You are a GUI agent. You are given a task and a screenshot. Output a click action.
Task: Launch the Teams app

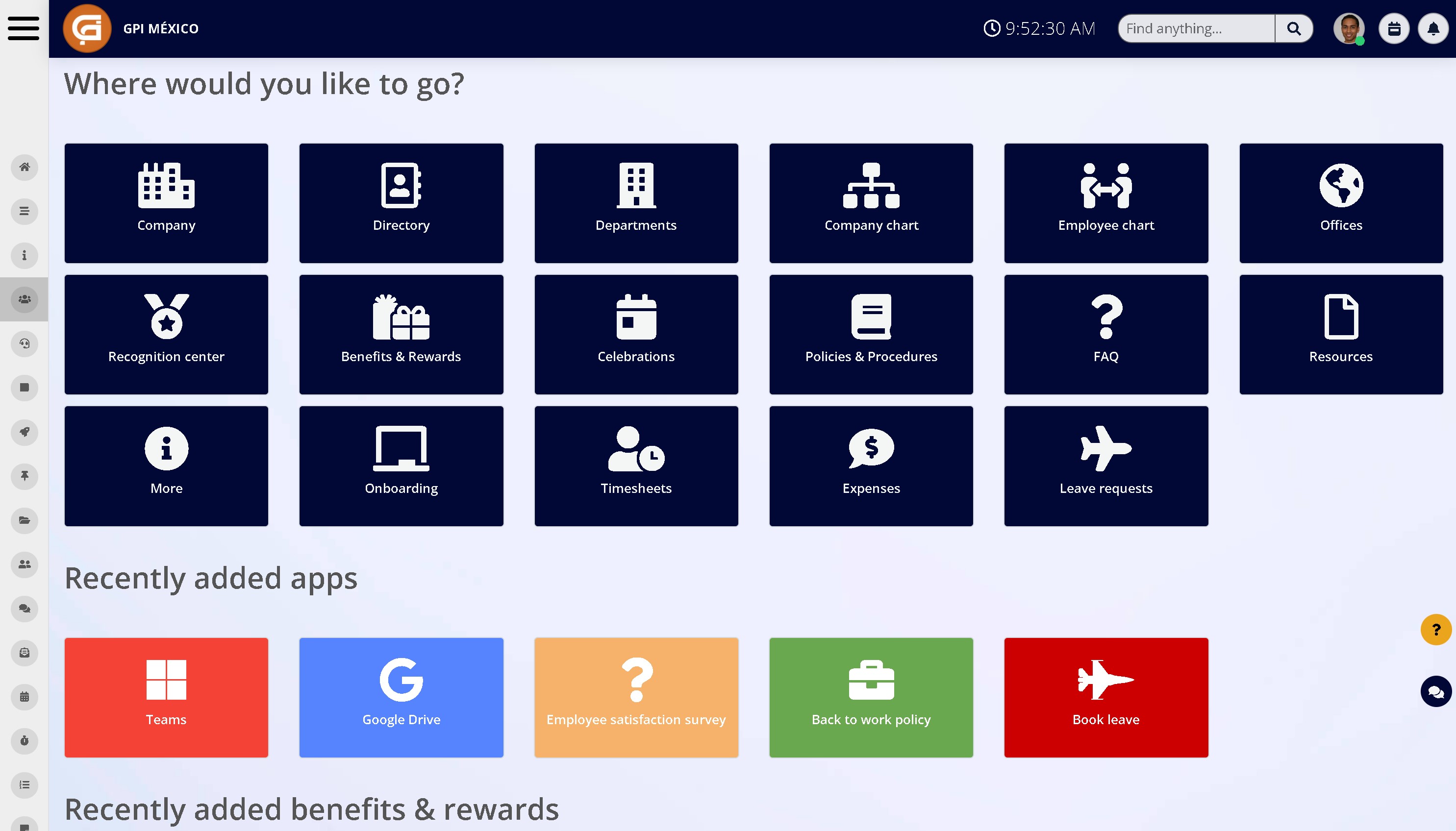[166, 697]
